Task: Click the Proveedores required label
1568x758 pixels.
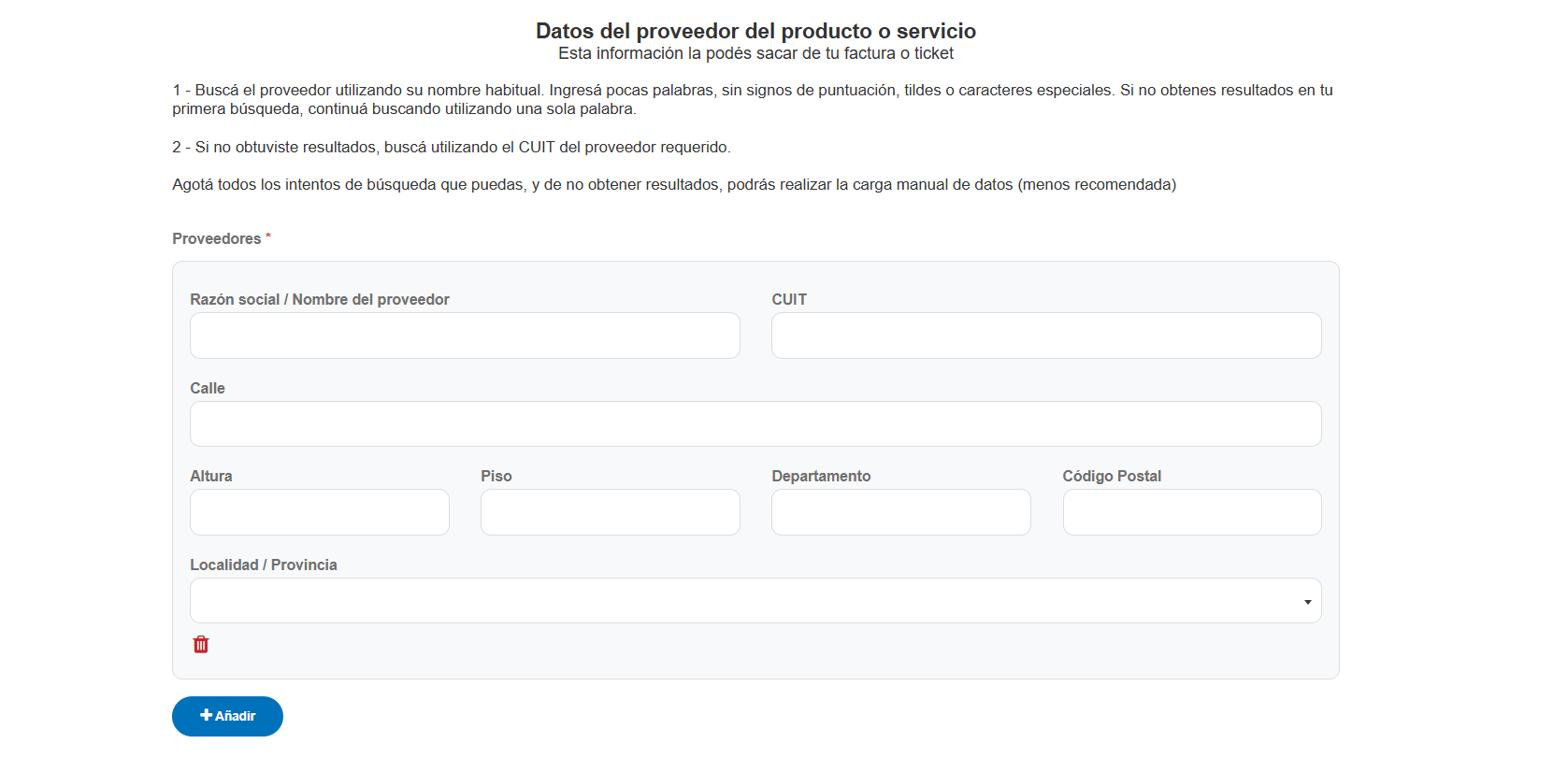Action: 217,239
